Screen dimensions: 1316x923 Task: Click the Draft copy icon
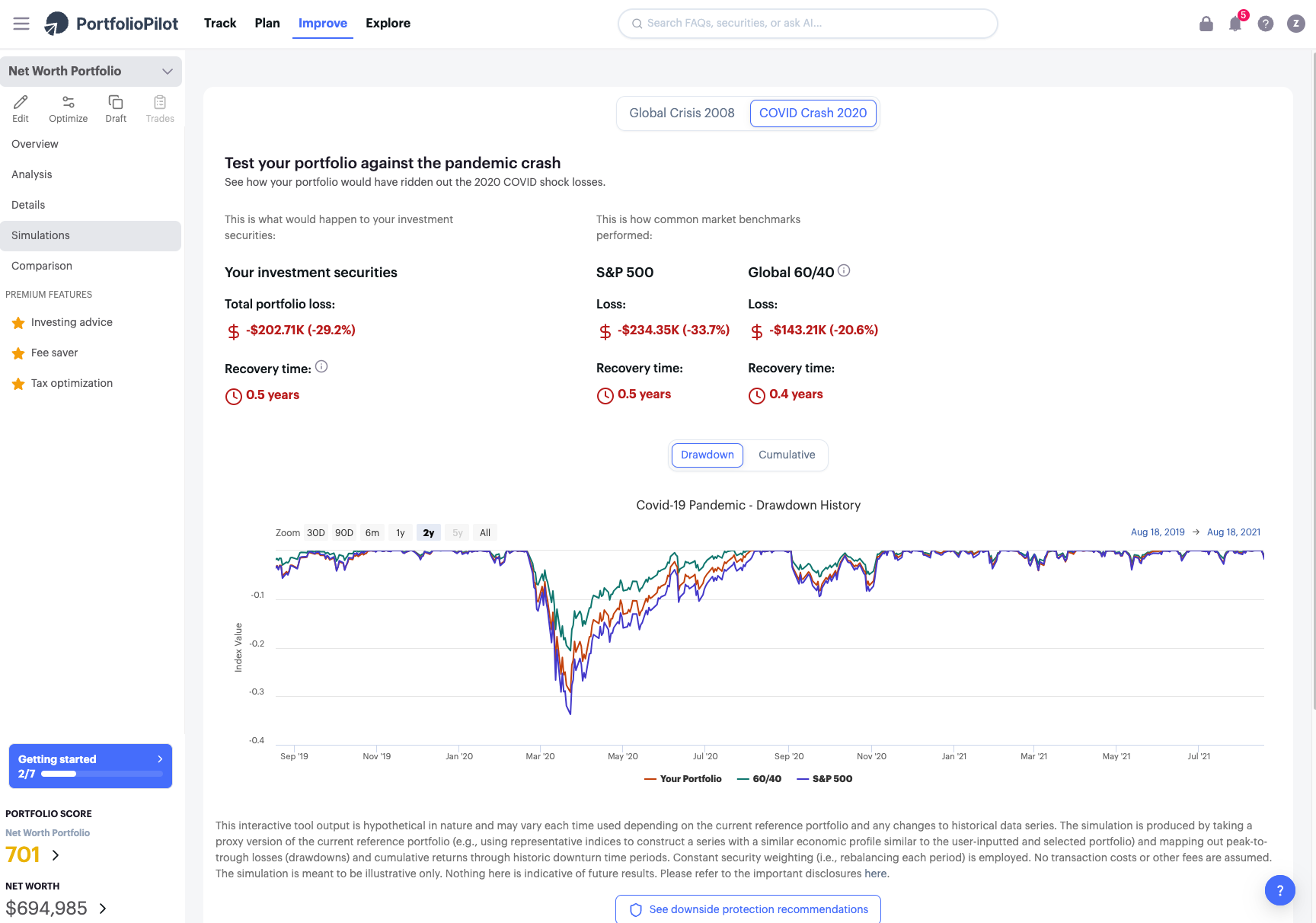tap(116, 102)
